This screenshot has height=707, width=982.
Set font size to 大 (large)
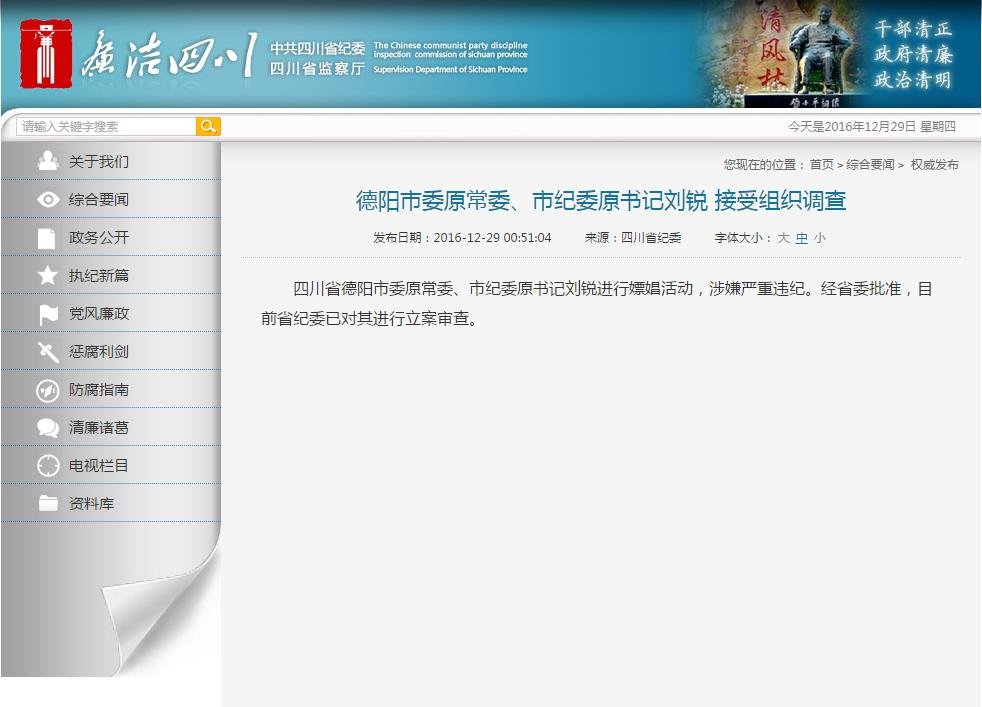[784, 238]
